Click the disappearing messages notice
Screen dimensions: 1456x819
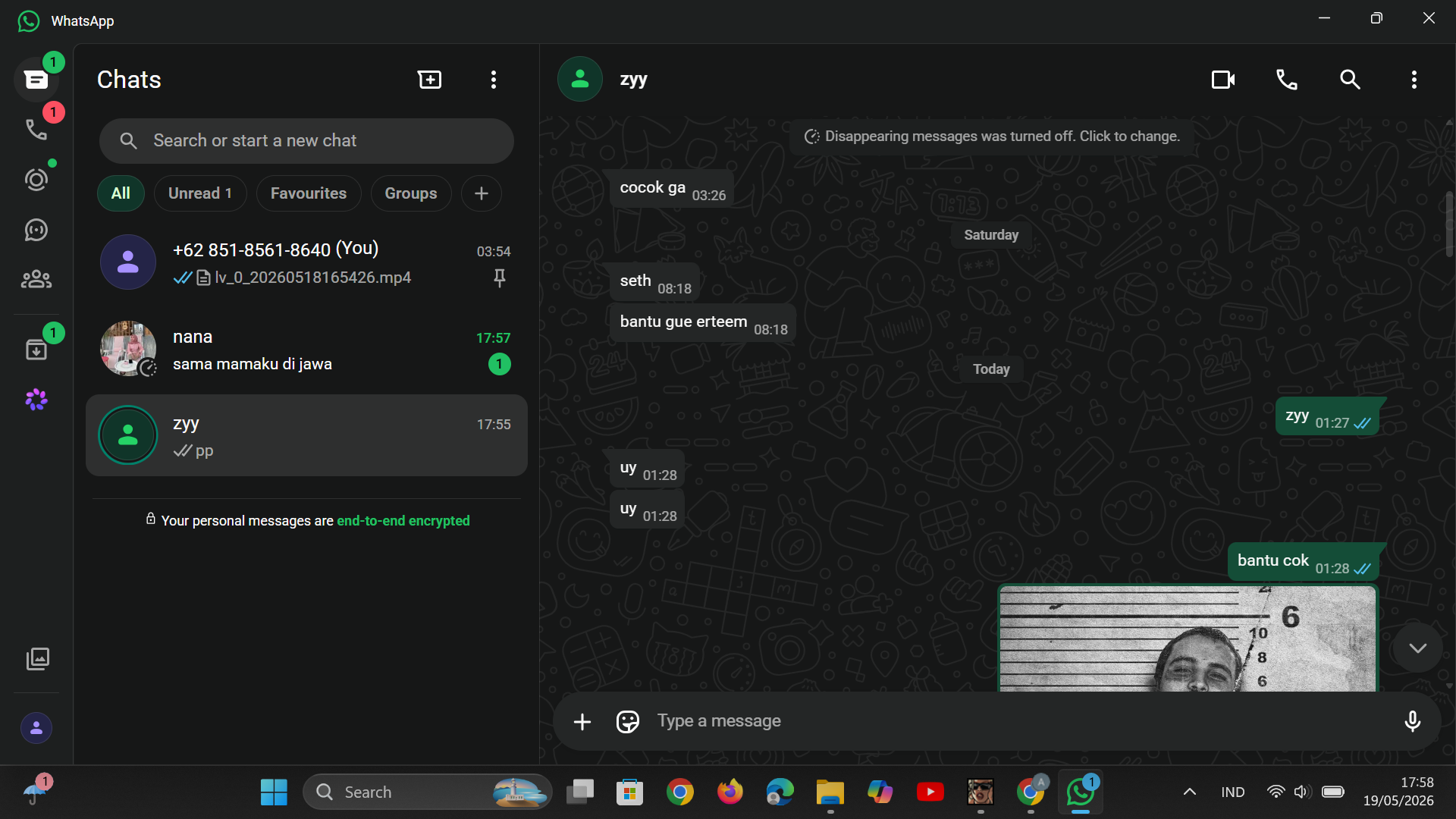[x=992, y=136]
